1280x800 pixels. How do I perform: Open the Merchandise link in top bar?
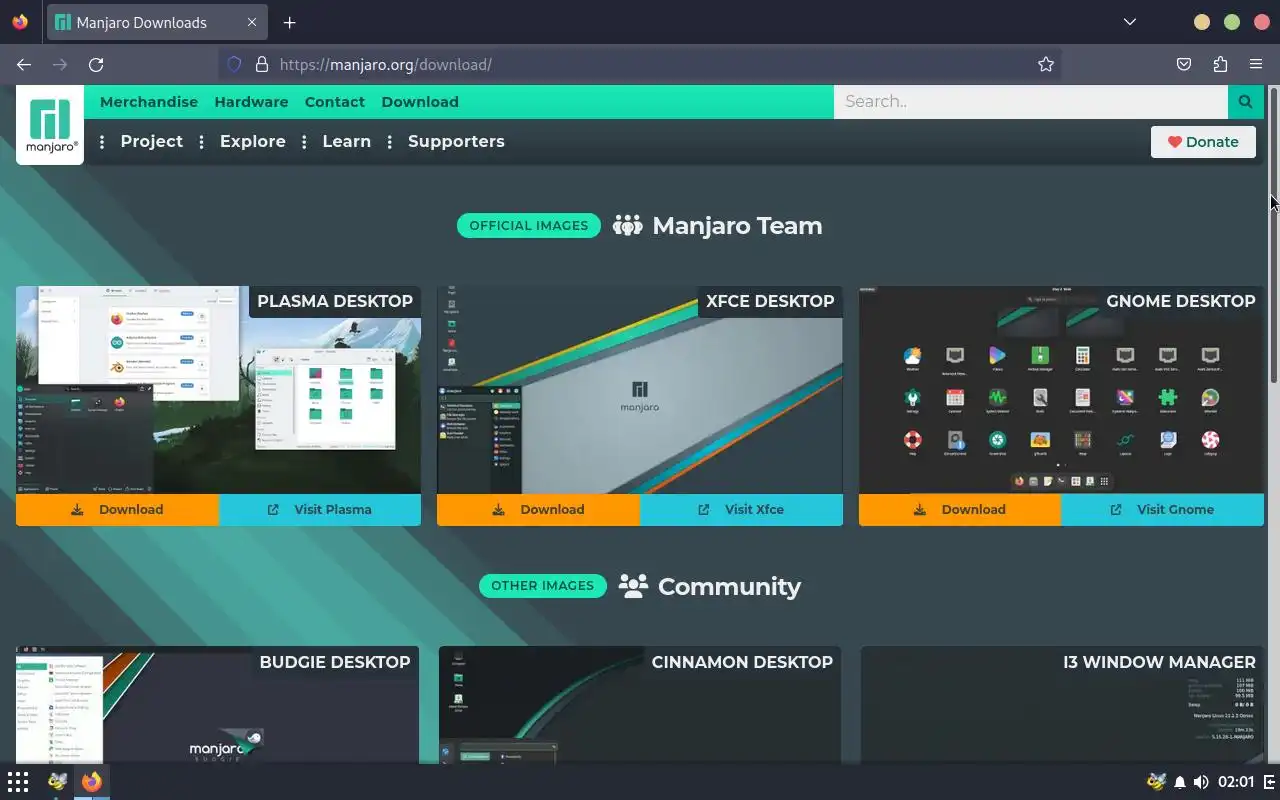(x=149, y=102)
